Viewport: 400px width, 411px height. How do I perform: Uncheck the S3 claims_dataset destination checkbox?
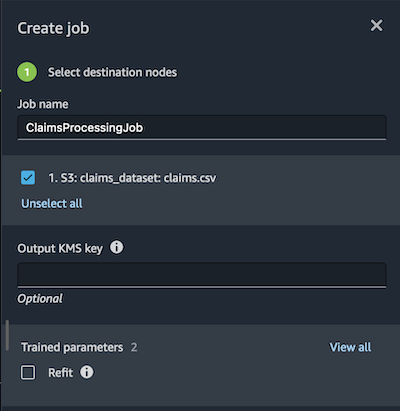click(x=28, y=178)
